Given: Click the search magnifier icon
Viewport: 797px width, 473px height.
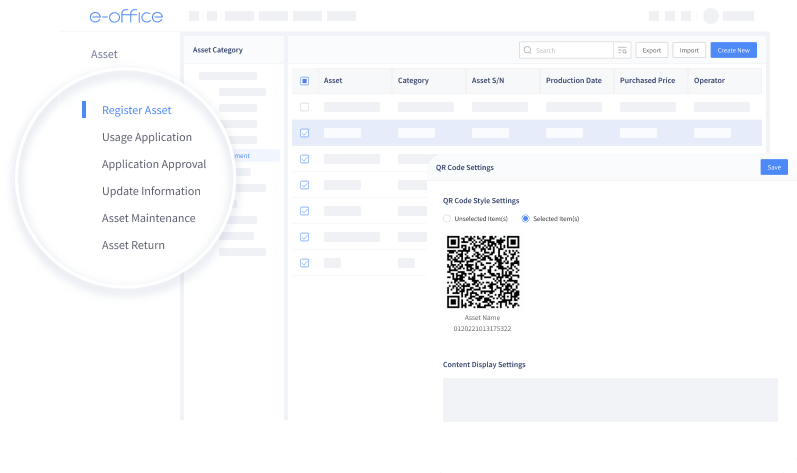Looking at the screenshot, I should 528,50.
